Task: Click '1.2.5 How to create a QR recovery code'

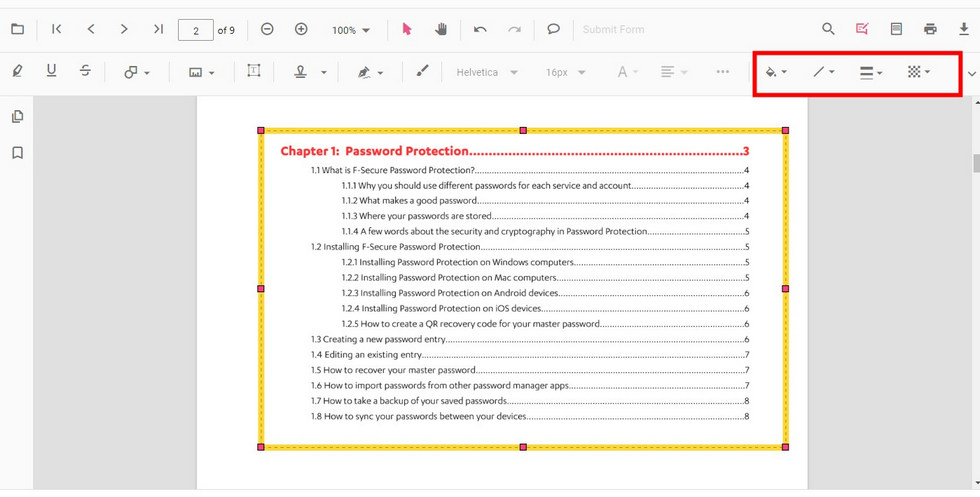Action: click(471, 324)
